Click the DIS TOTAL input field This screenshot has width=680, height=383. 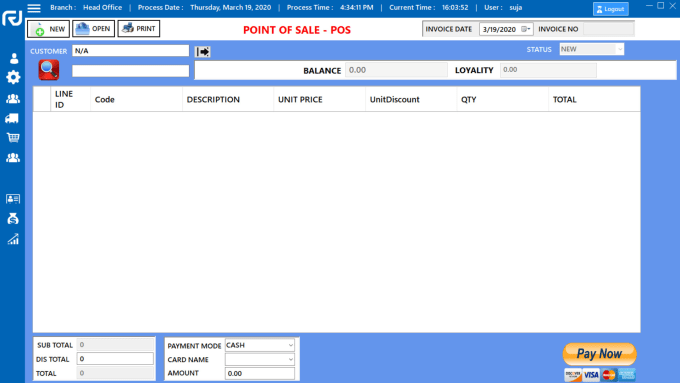tap(115, 359)
